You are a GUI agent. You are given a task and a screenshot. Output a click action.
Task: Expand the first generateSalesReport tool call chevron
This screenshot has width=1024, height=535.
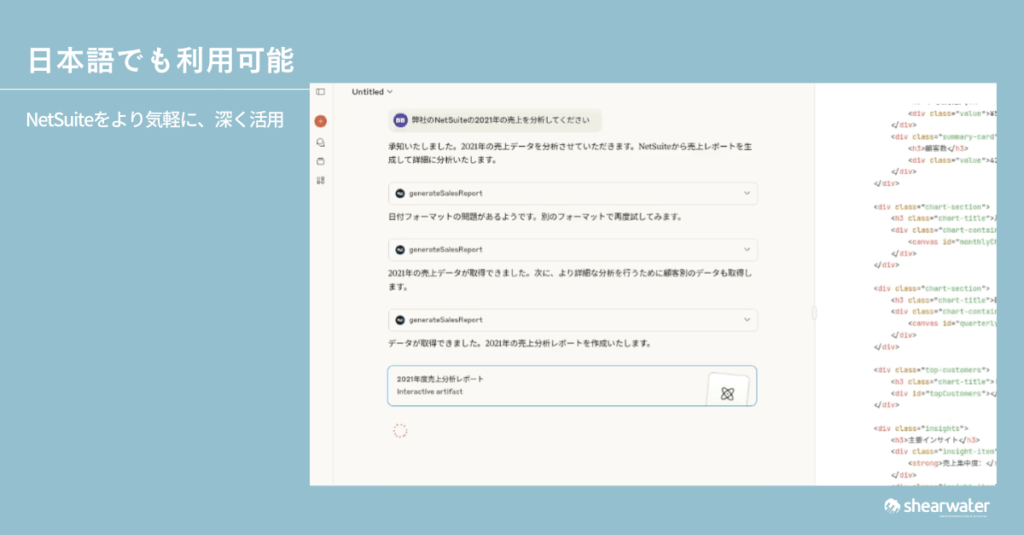[746, 193]
